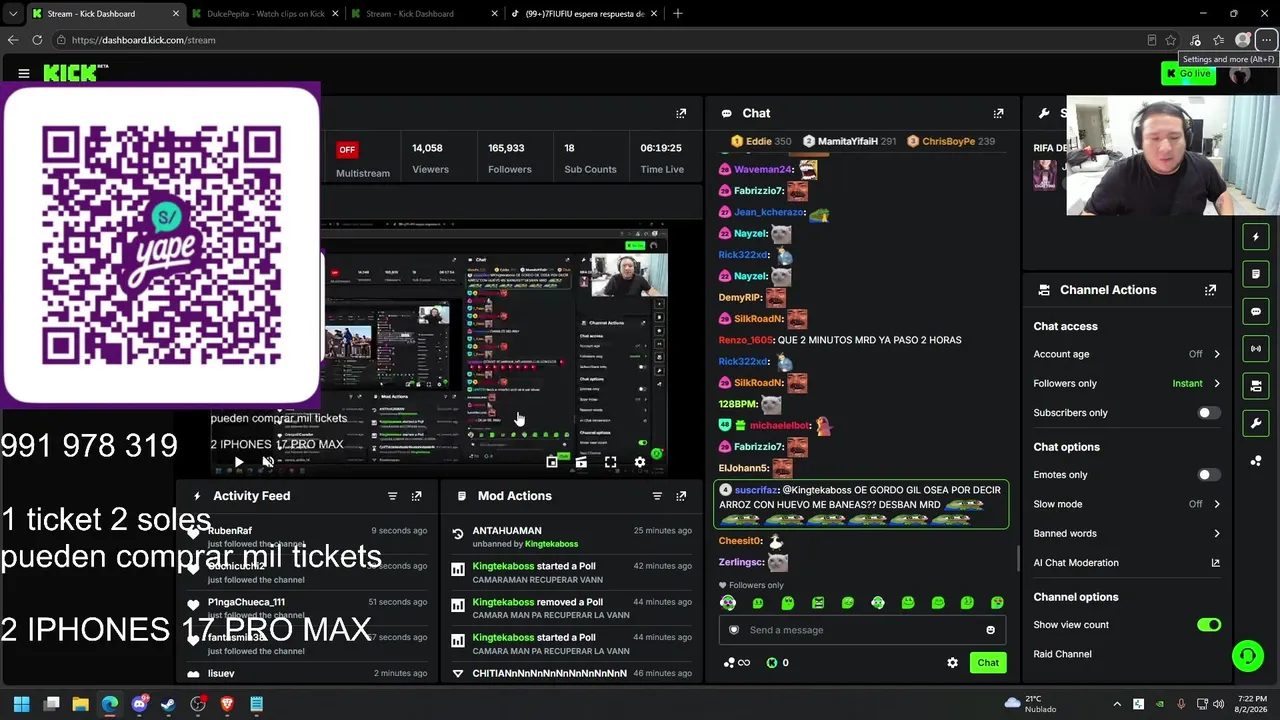Screen dimensions: 1280x720
Task: Click Kingtekaboss link under ANTAHUAMAN unban
Action: tap(551, 544)
